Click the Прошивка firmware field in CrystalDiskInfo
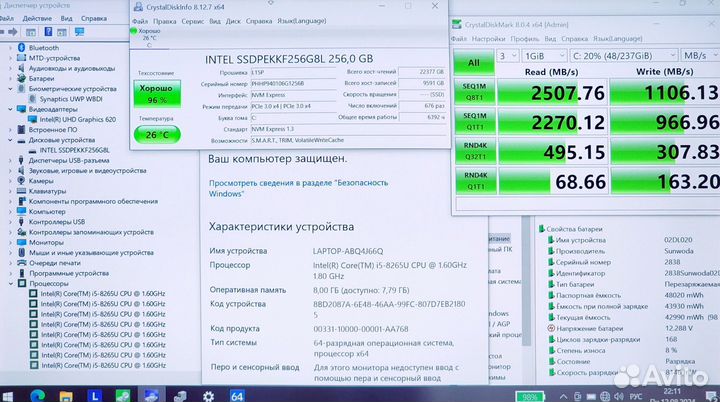 pyautogui.click(x=293, y=72)
